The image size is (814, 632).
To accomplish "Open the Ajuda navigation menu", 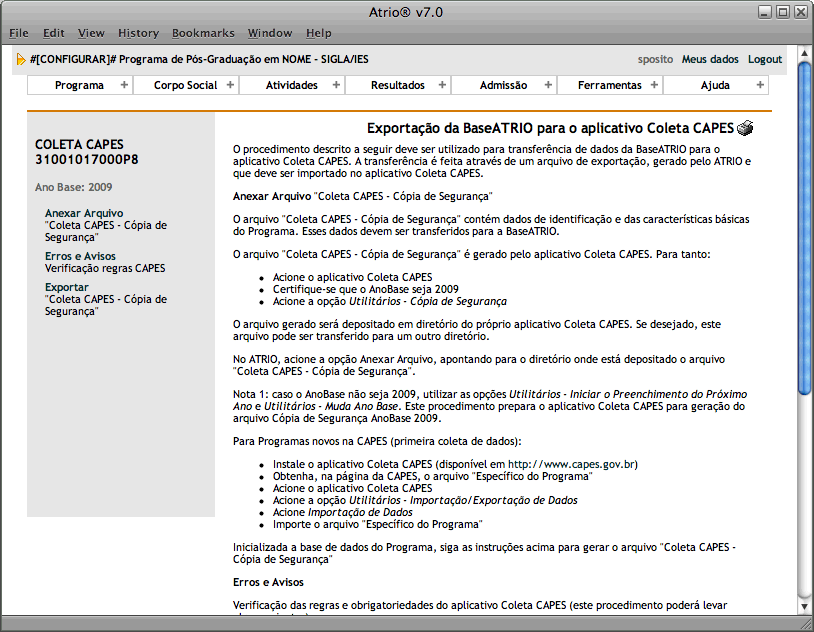I will coord(715,85).
